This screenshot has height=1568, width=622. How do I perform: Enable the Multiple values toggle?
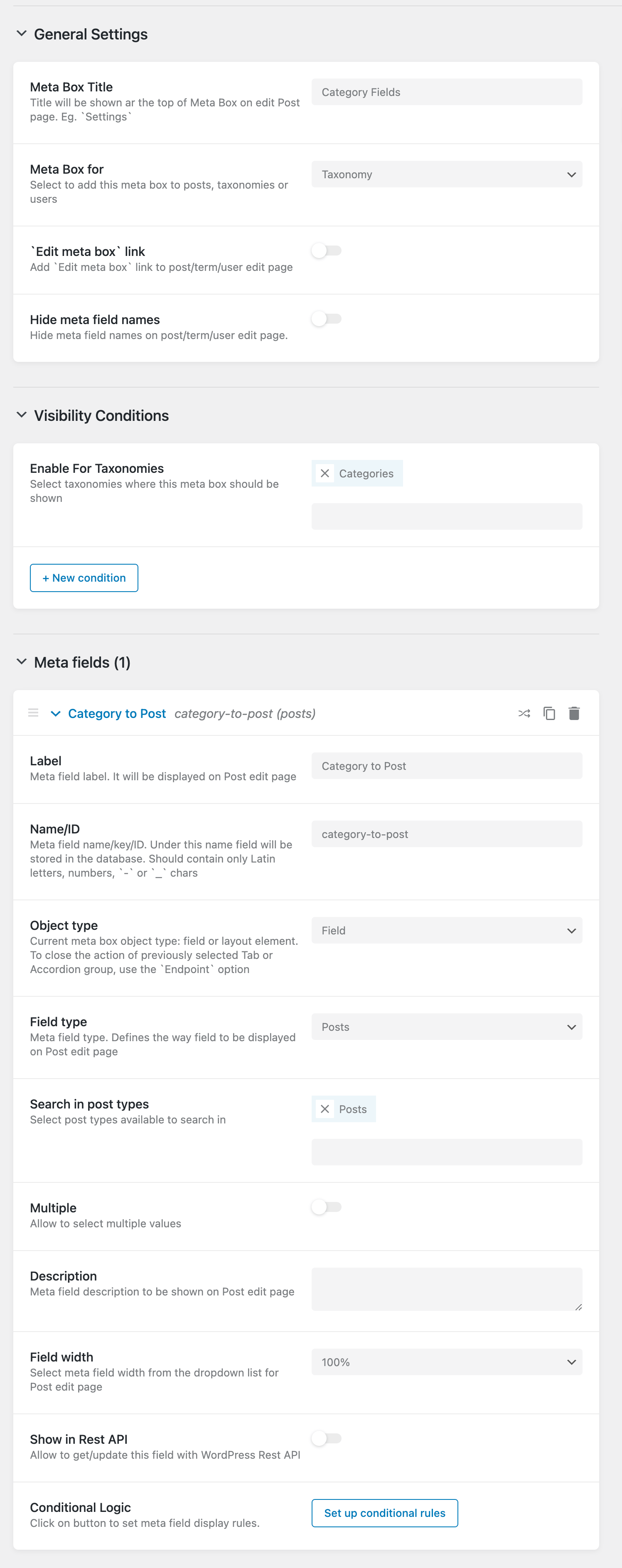coord(327,1207)
